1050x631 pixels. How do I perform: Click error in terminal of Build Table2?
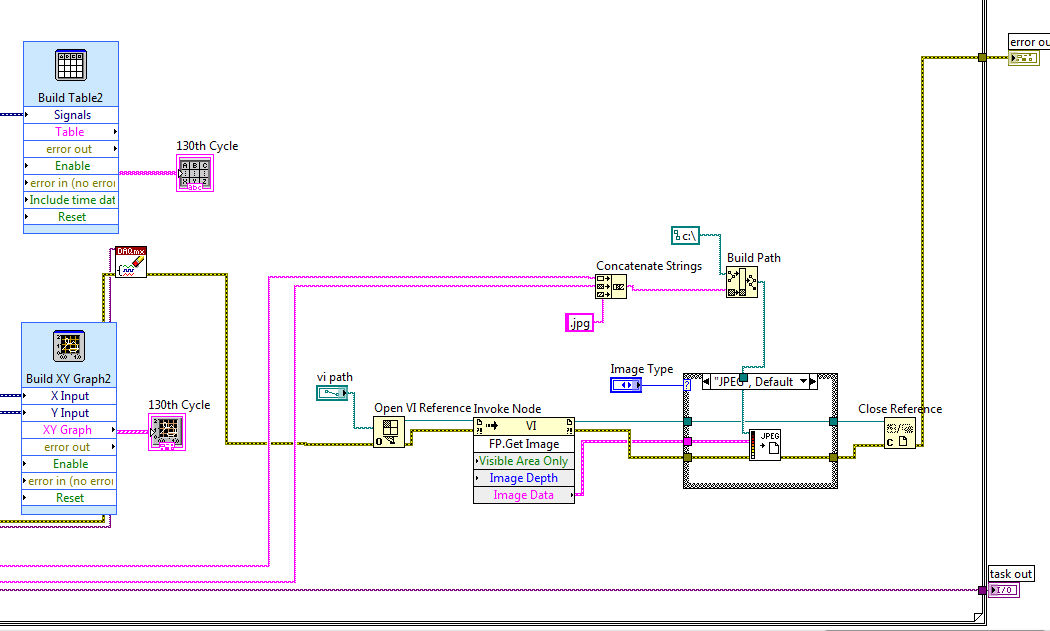(71, 183)
